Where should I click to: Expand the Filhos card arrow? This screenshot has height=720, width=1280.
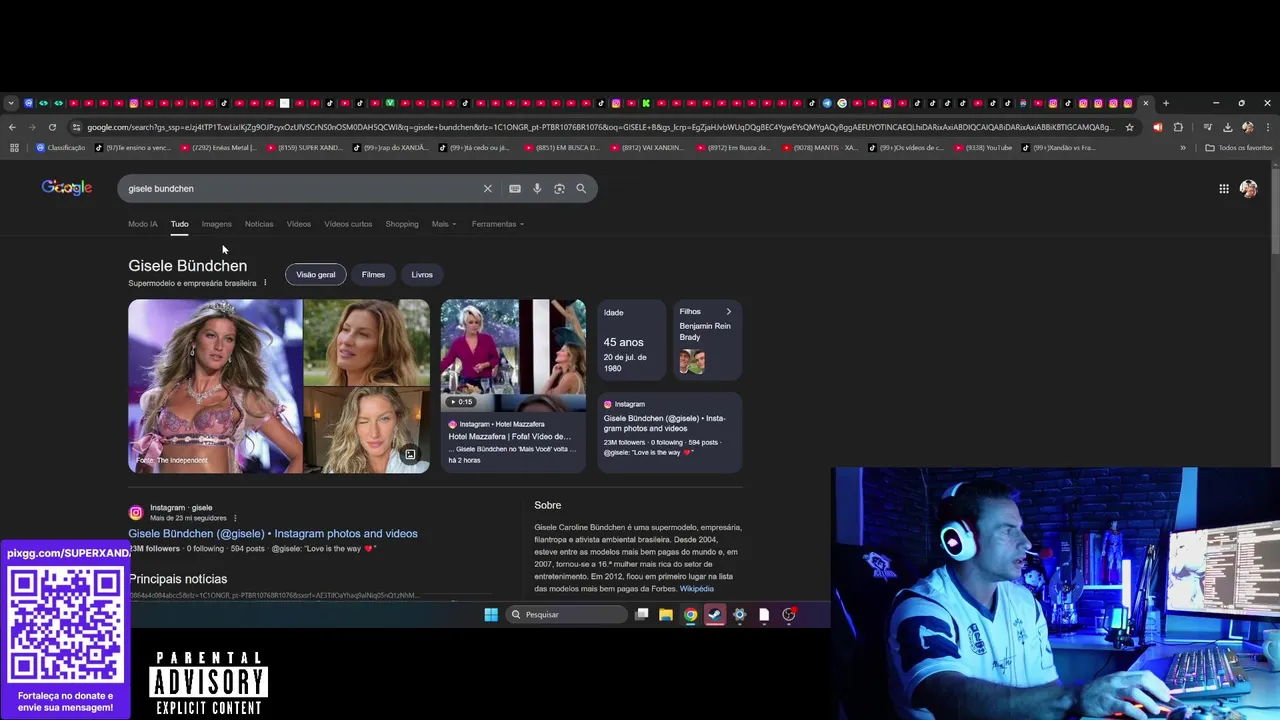tap(728, 312)
